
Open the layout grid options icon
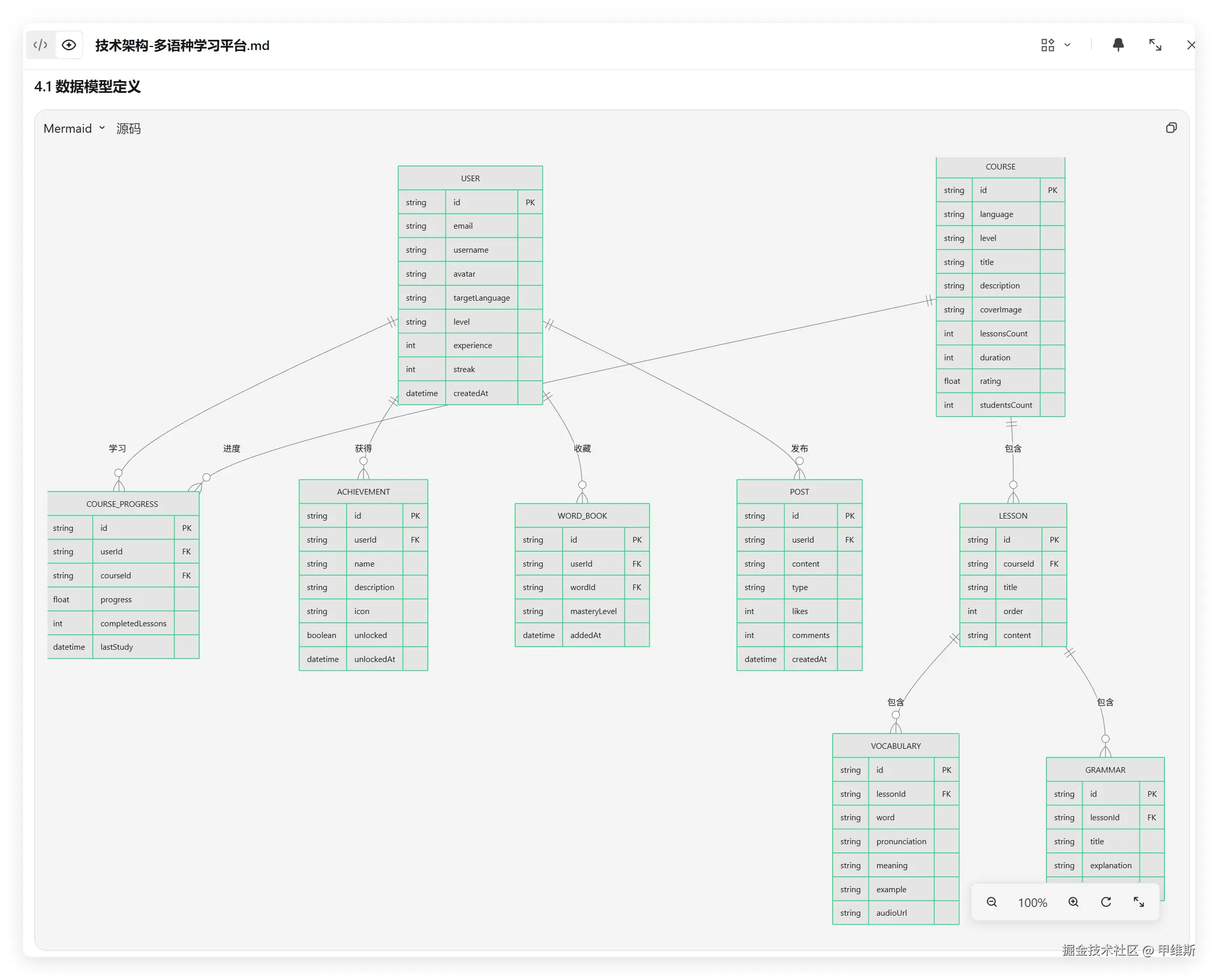click(x=1048, y=45)
